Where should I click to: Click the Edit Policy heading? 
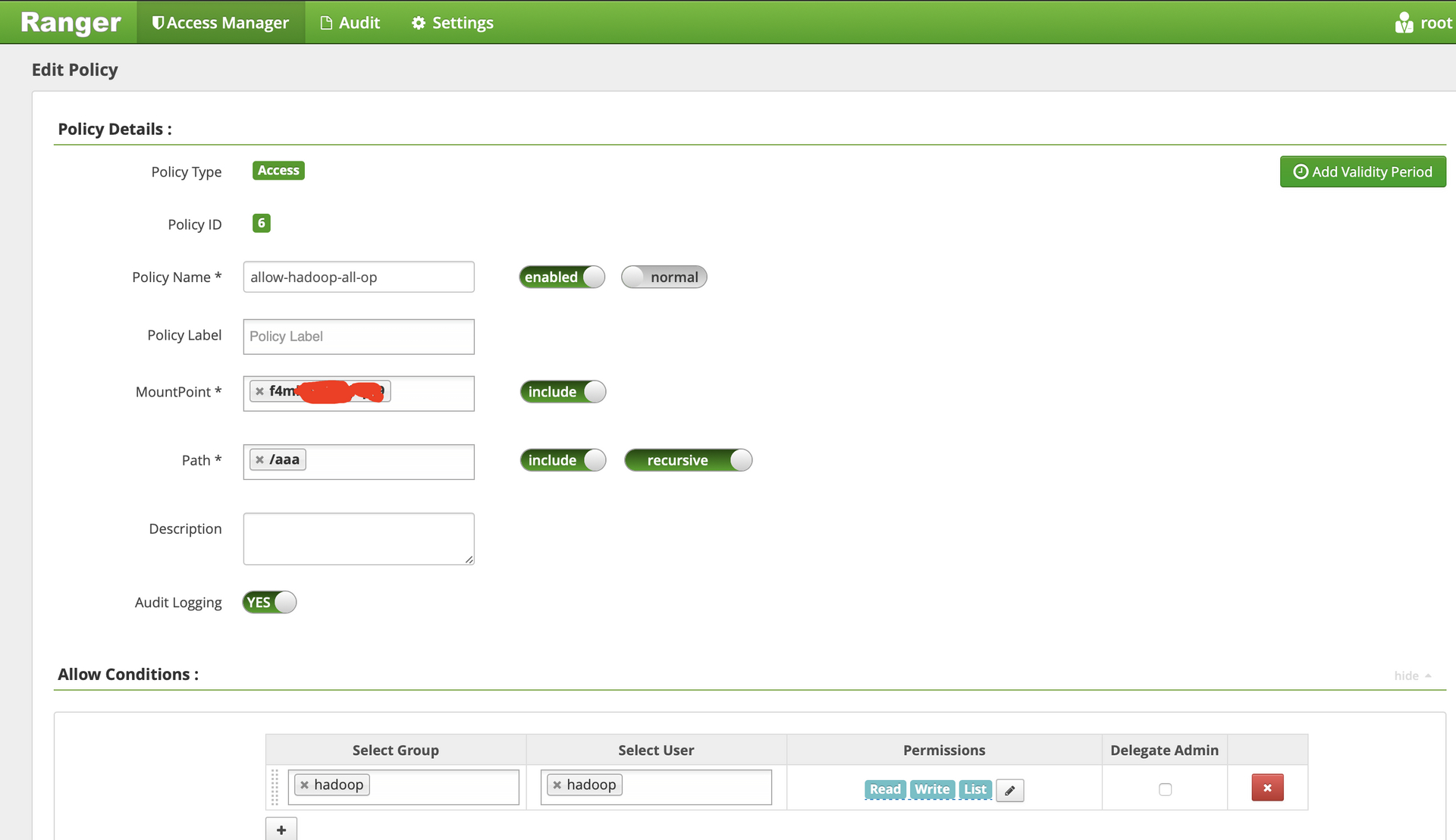tap(75, 70)
